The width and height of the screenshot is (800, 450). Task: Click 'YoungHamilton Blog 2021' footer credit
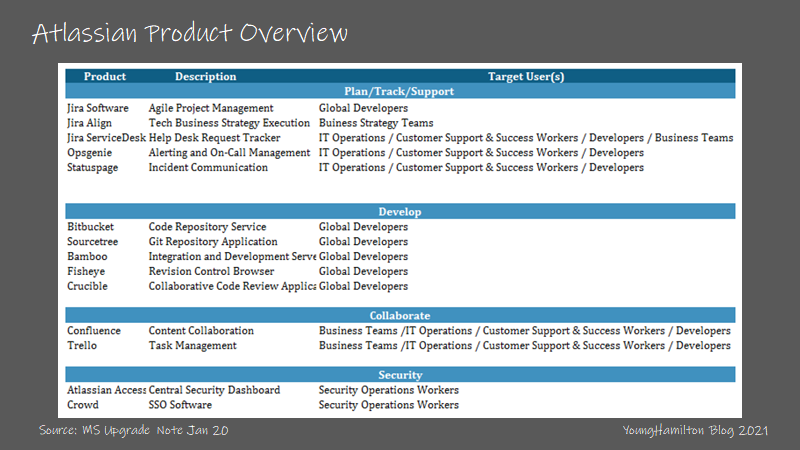[x=695, y=431]
